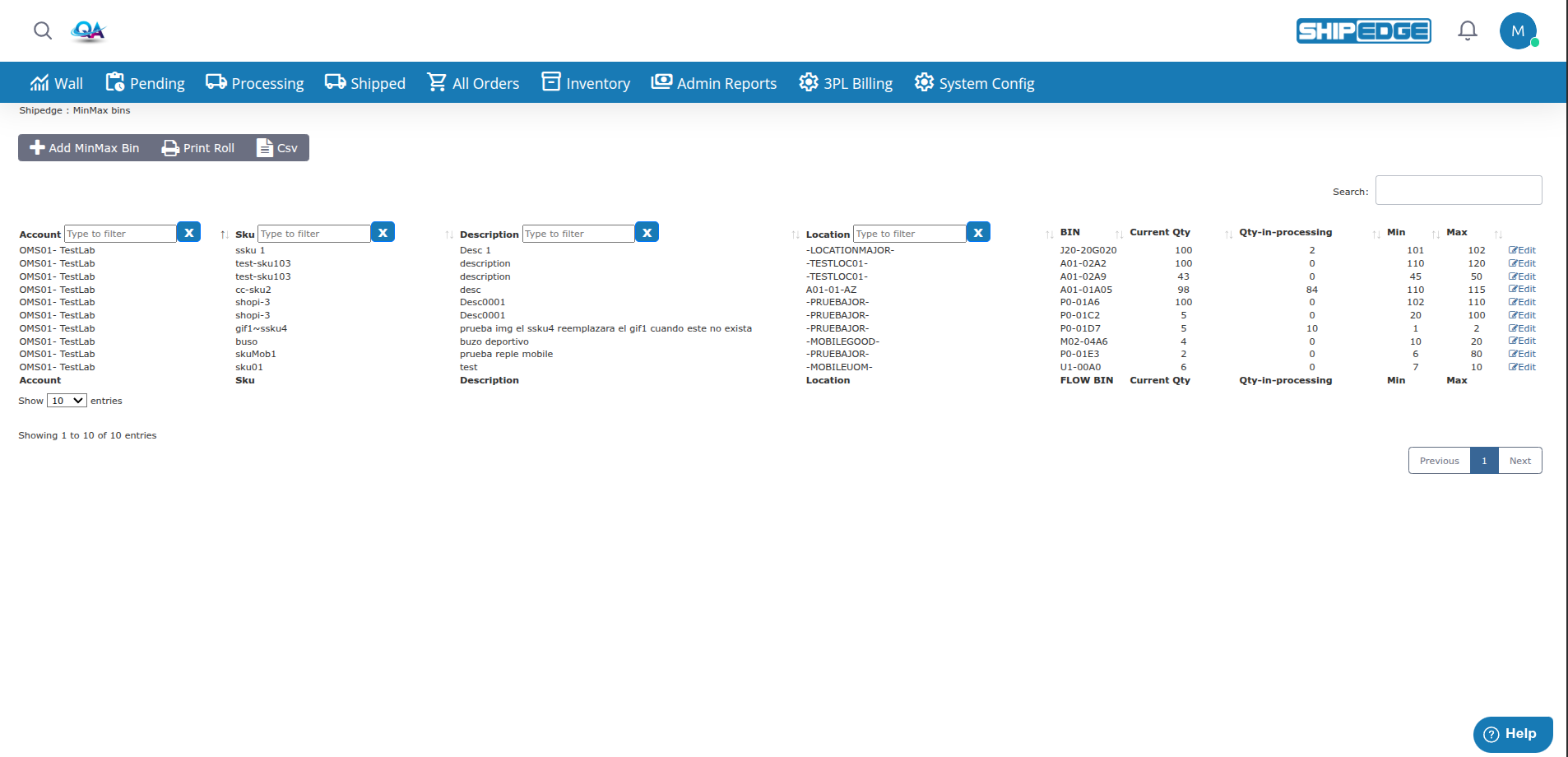Image resolution: width=1568 pixels, height=757 pixels.
Task: Open the user avatar M menu
Action: (1517, 31)
